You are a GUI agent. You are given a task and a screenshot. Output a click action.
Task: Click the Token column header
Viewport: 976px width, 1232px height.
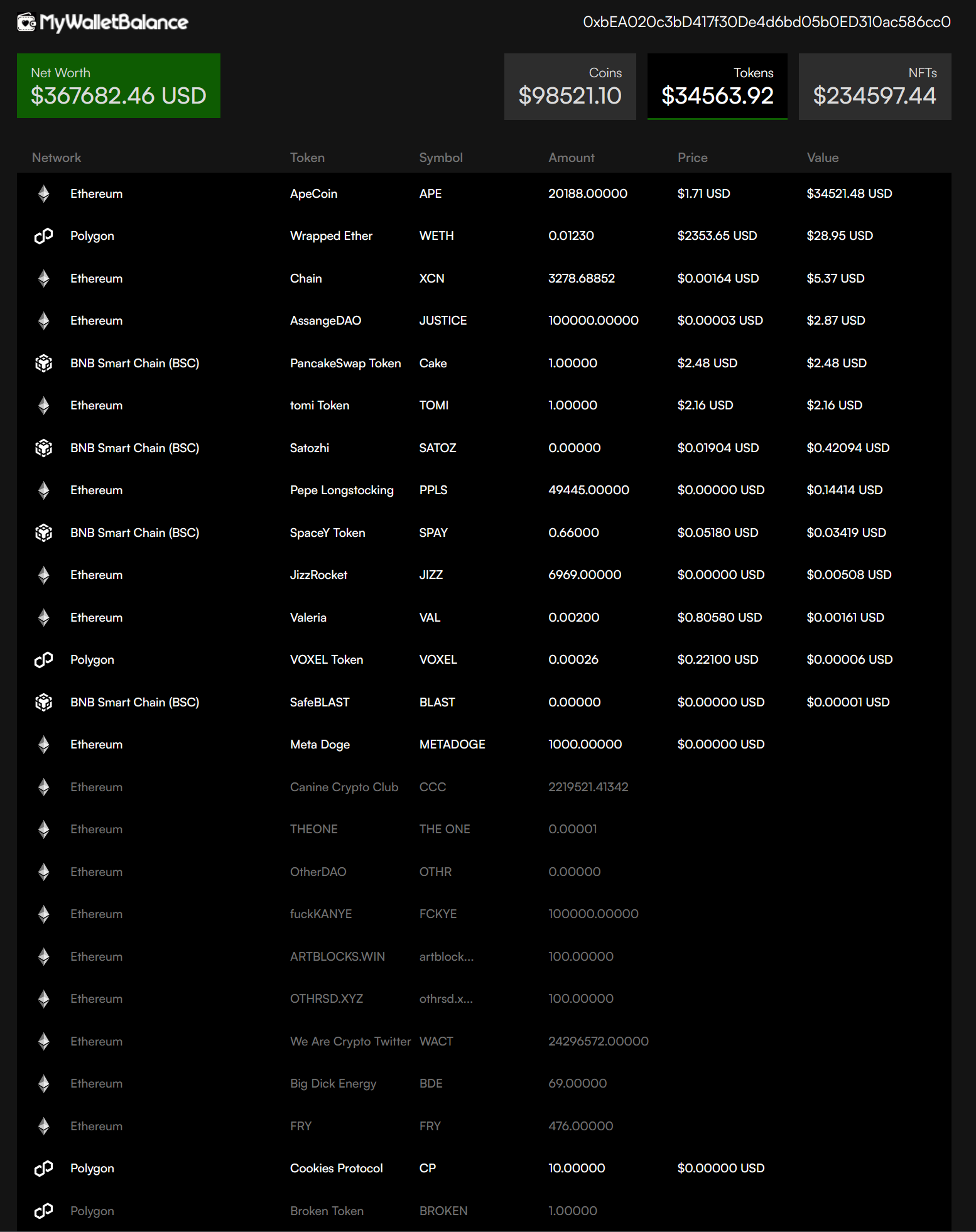point(307,158)
